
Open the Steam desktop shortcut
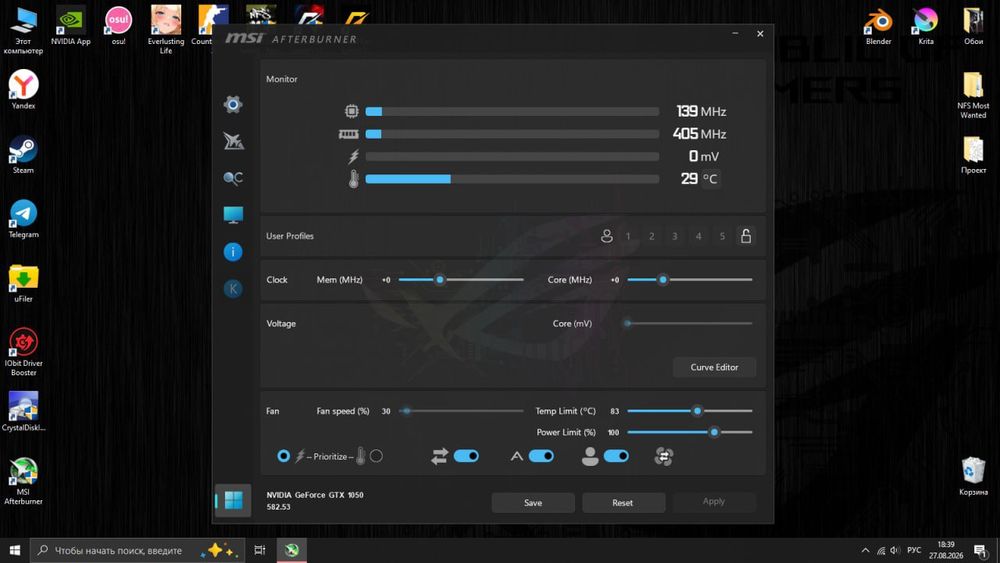click(x=23, y=155)
